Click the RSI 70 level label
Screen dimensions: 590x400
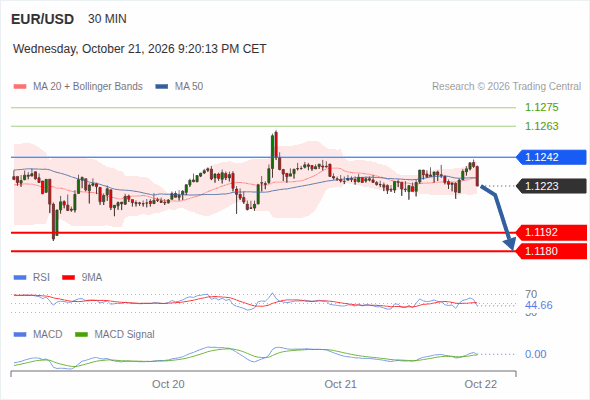click(531, 294)
